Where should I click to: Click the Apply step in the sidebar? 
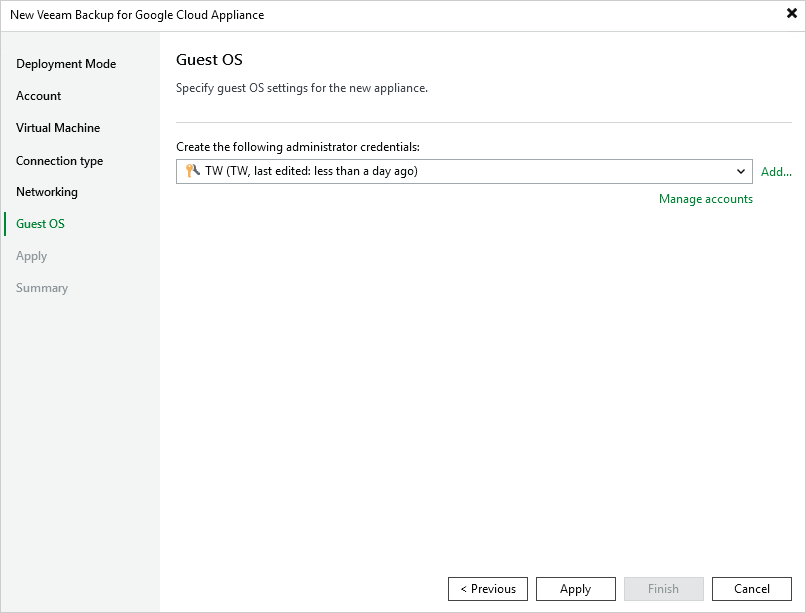31,256
